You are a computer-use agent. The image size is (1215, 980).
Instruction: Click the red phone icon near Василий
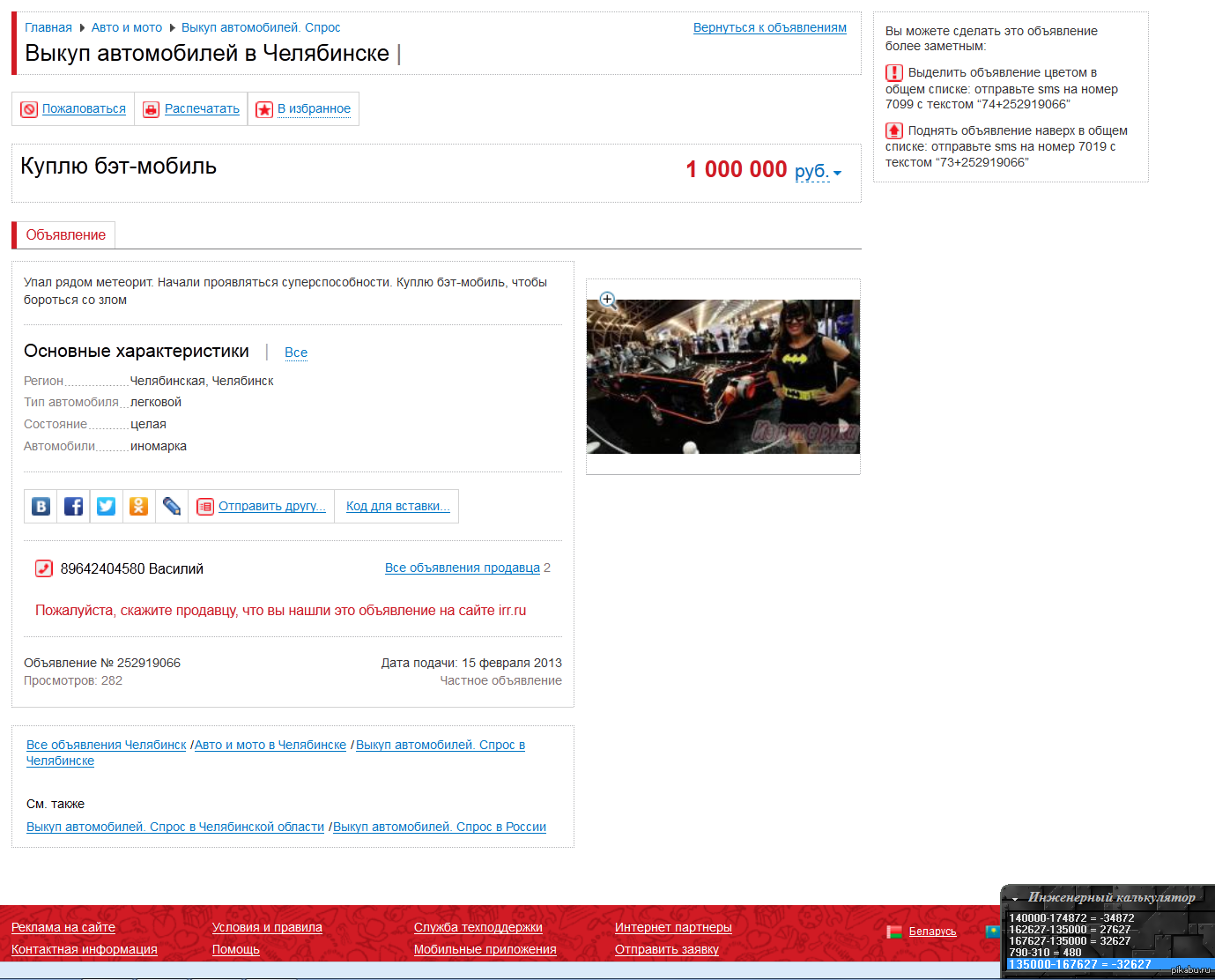tap(43, 568)
